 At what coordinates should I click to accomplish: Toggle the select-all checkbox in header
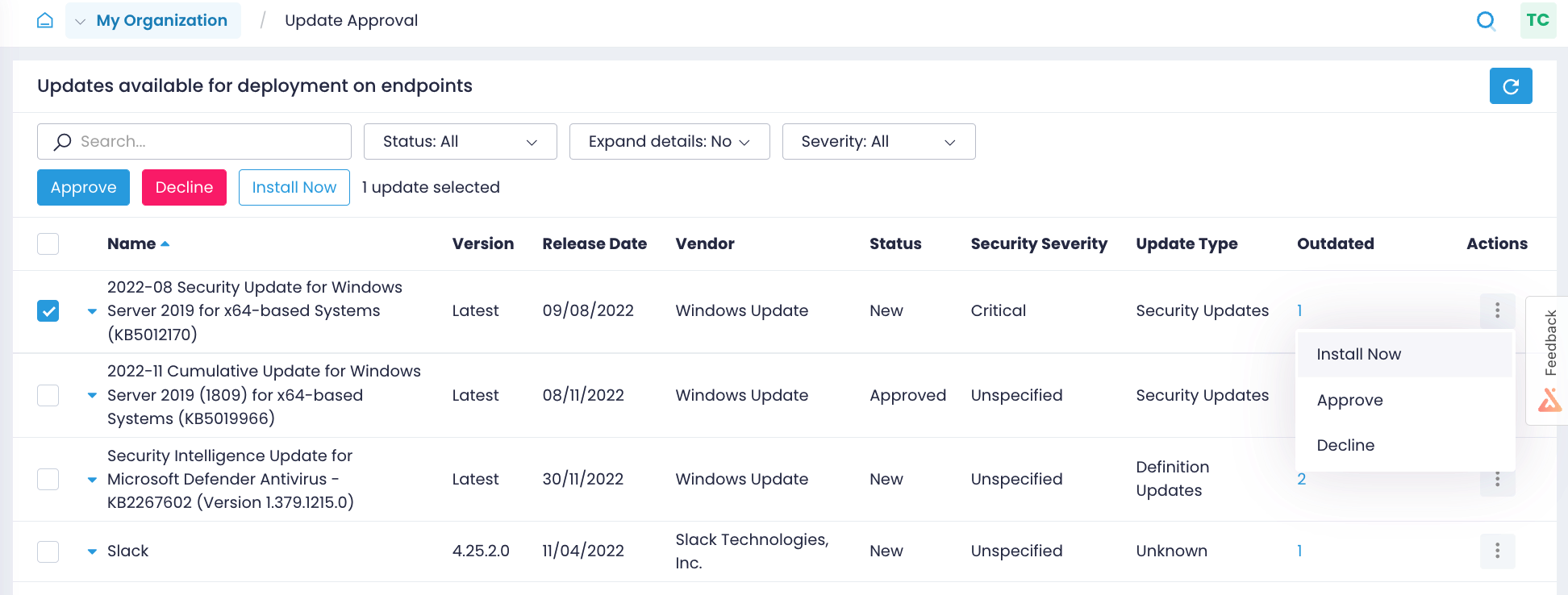click(x=48, y=243)
